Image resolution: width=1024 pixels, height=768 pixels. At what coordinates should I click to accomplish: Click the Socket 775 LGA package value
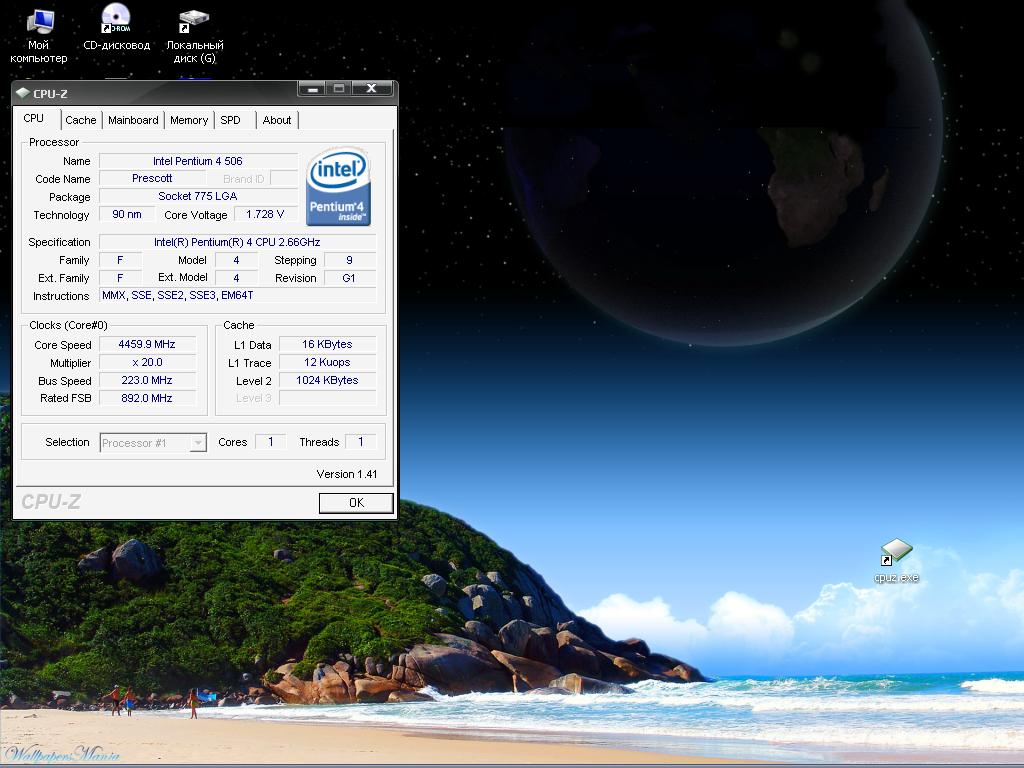198,196
